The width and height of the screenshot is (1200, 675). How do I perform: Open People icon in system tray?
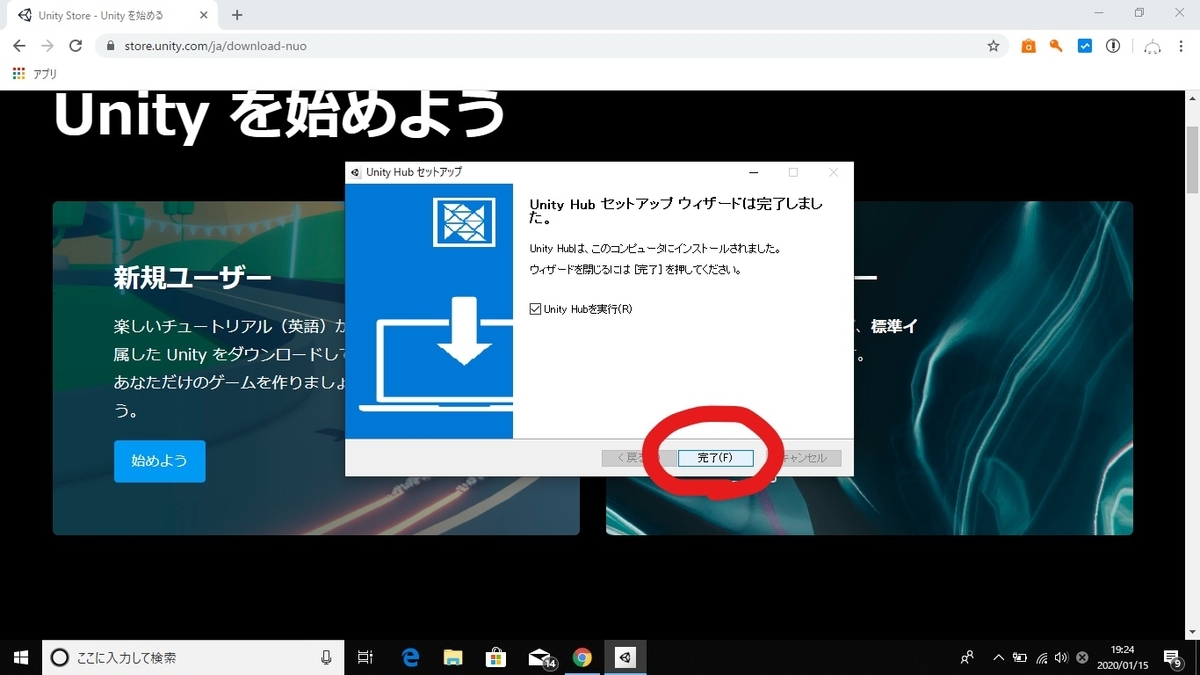(x=967, y=657)
